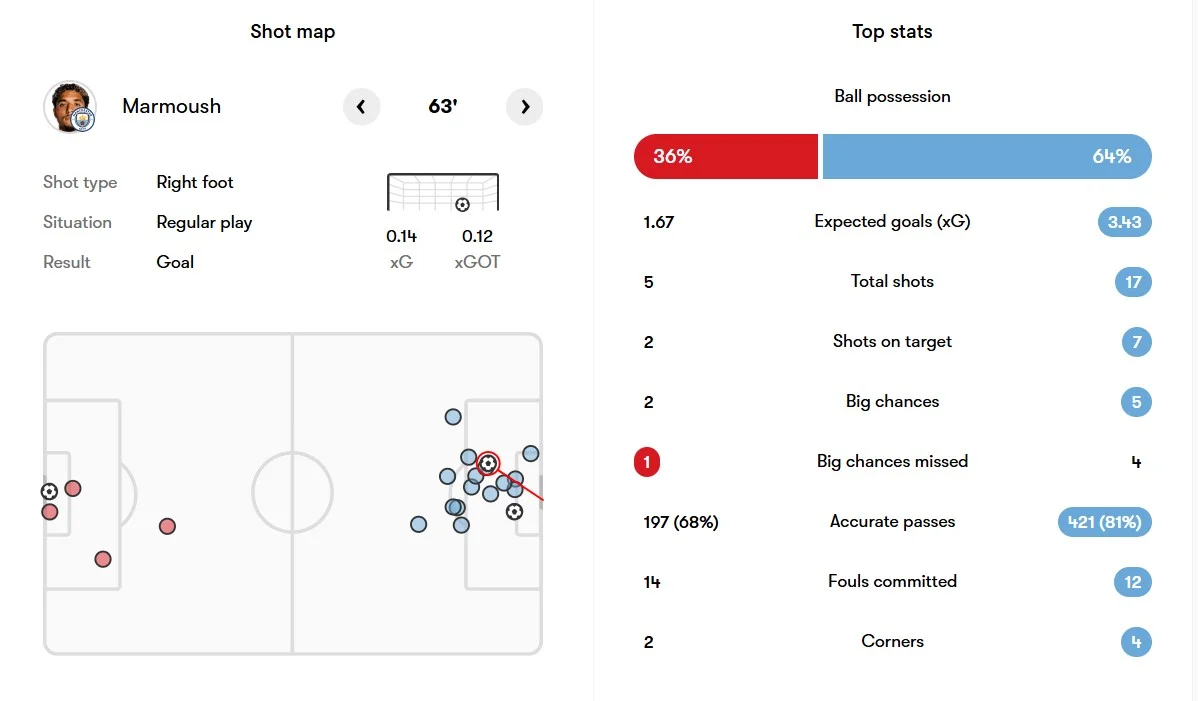Click the red 36% possession segment
Screen dimensions: 1198x701
tap(725, 157)
